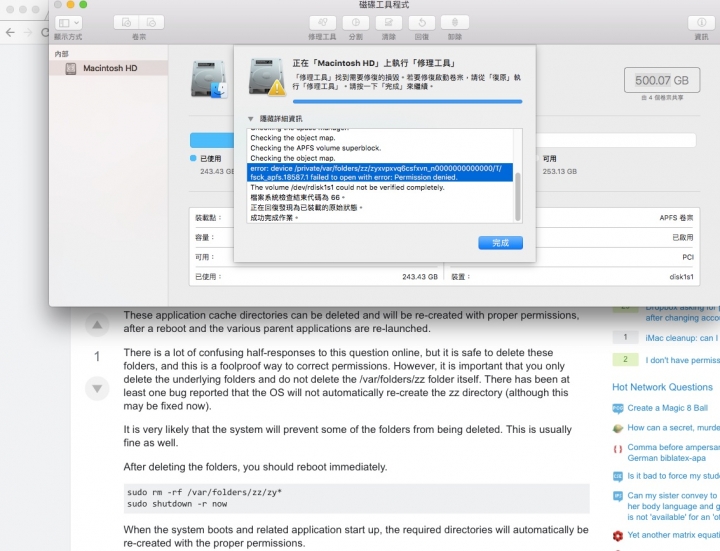Click the 253.13 GB available value
720x551 pixels.
click(559, 171)
